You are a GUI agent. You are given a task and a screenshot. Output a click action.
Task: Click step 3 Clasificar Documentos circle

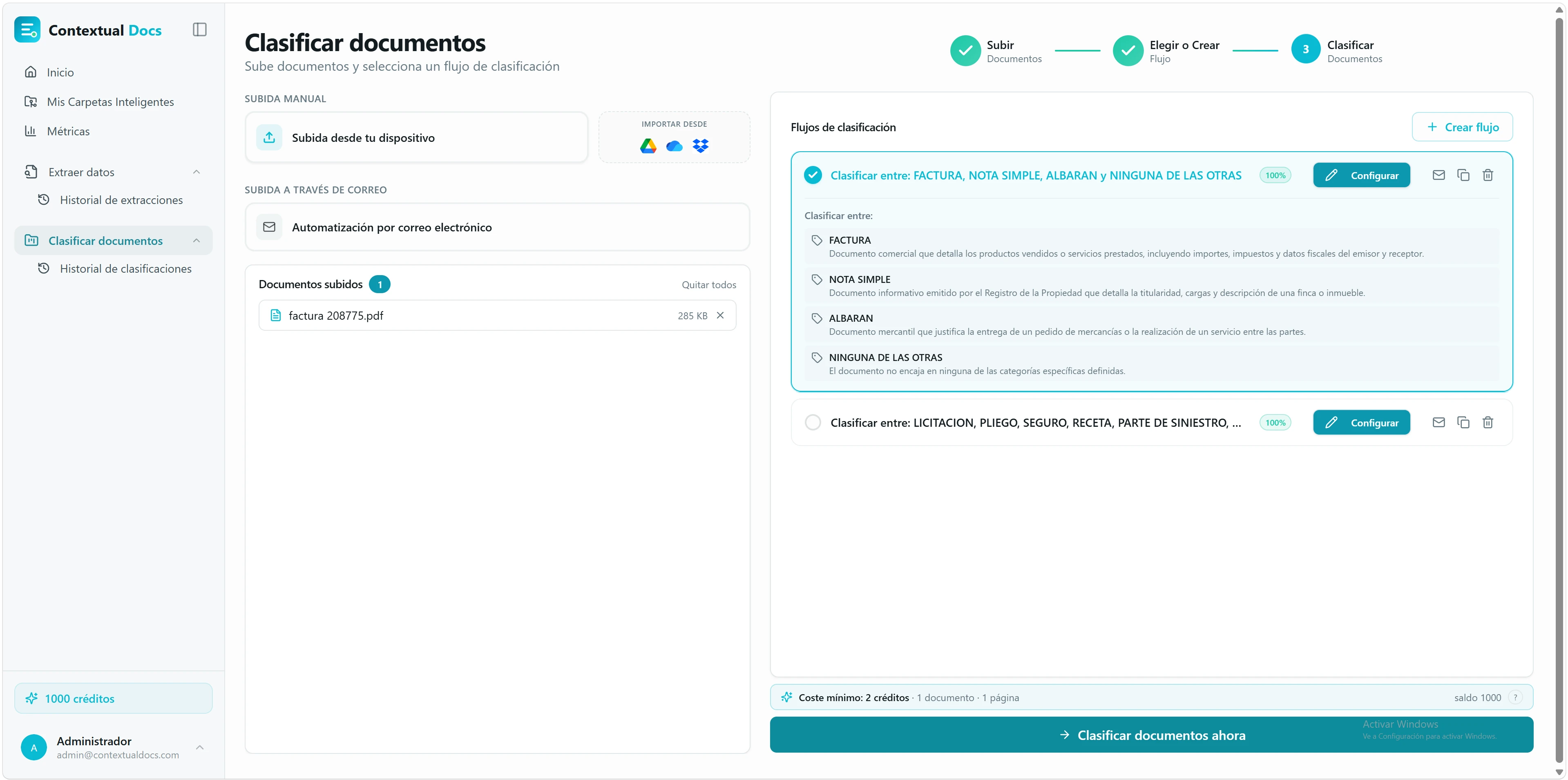(1306, 49)
